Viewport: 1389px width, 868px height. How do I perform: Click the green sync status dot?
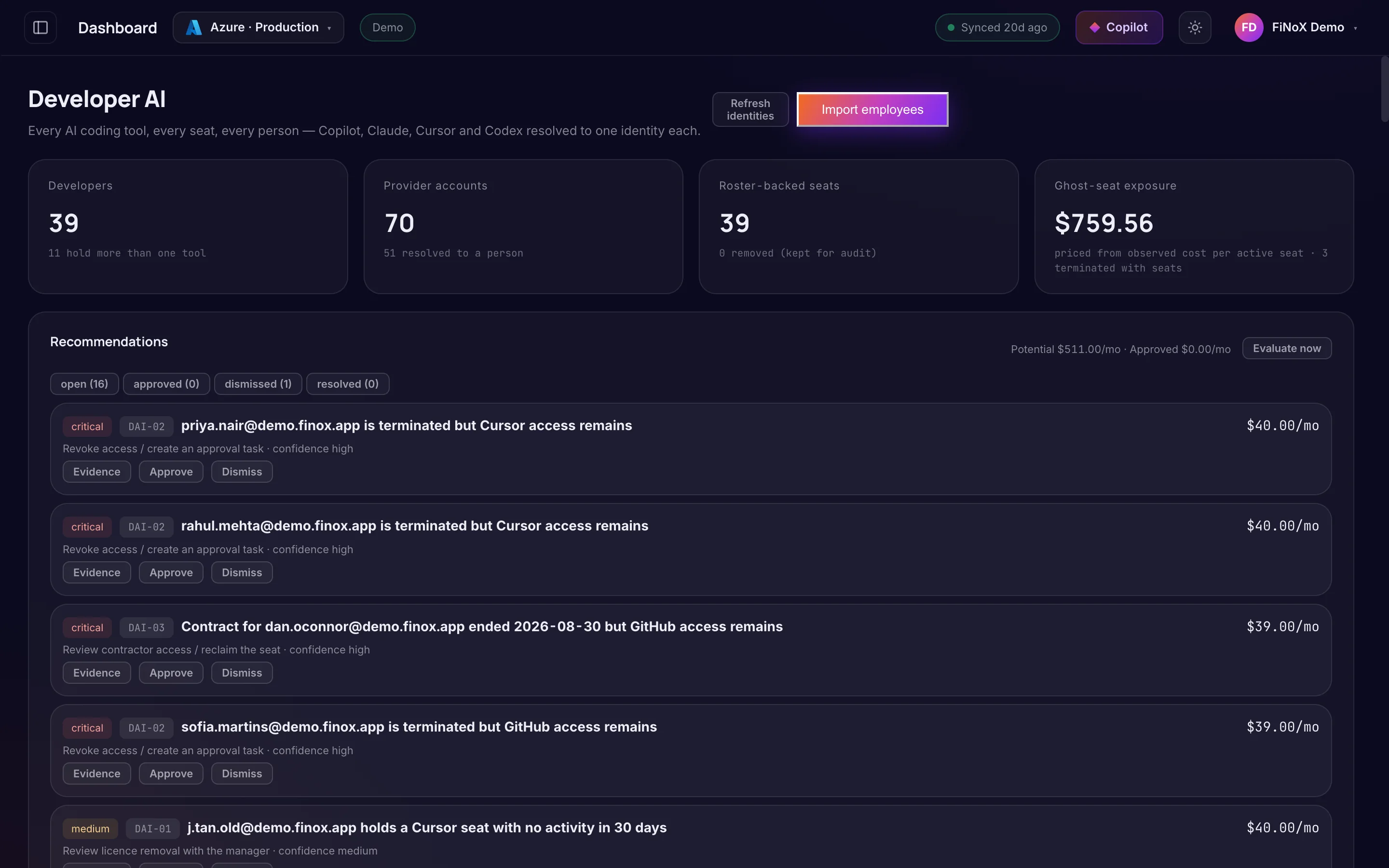tap(951, 27)
